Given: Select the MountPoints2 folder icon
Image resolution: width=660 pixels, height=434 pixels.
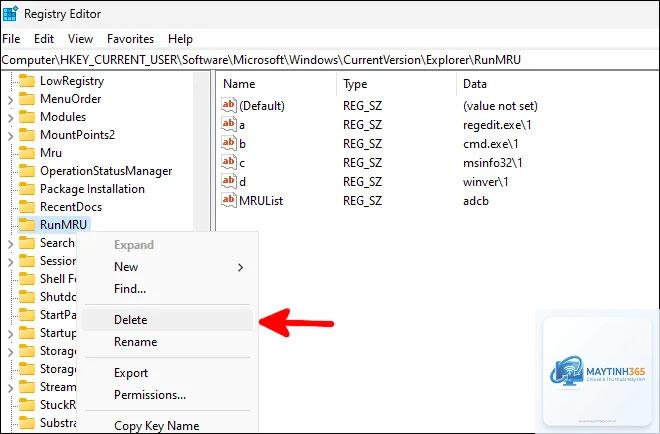Looking at the screenshot, I should [x=27, y=135].
